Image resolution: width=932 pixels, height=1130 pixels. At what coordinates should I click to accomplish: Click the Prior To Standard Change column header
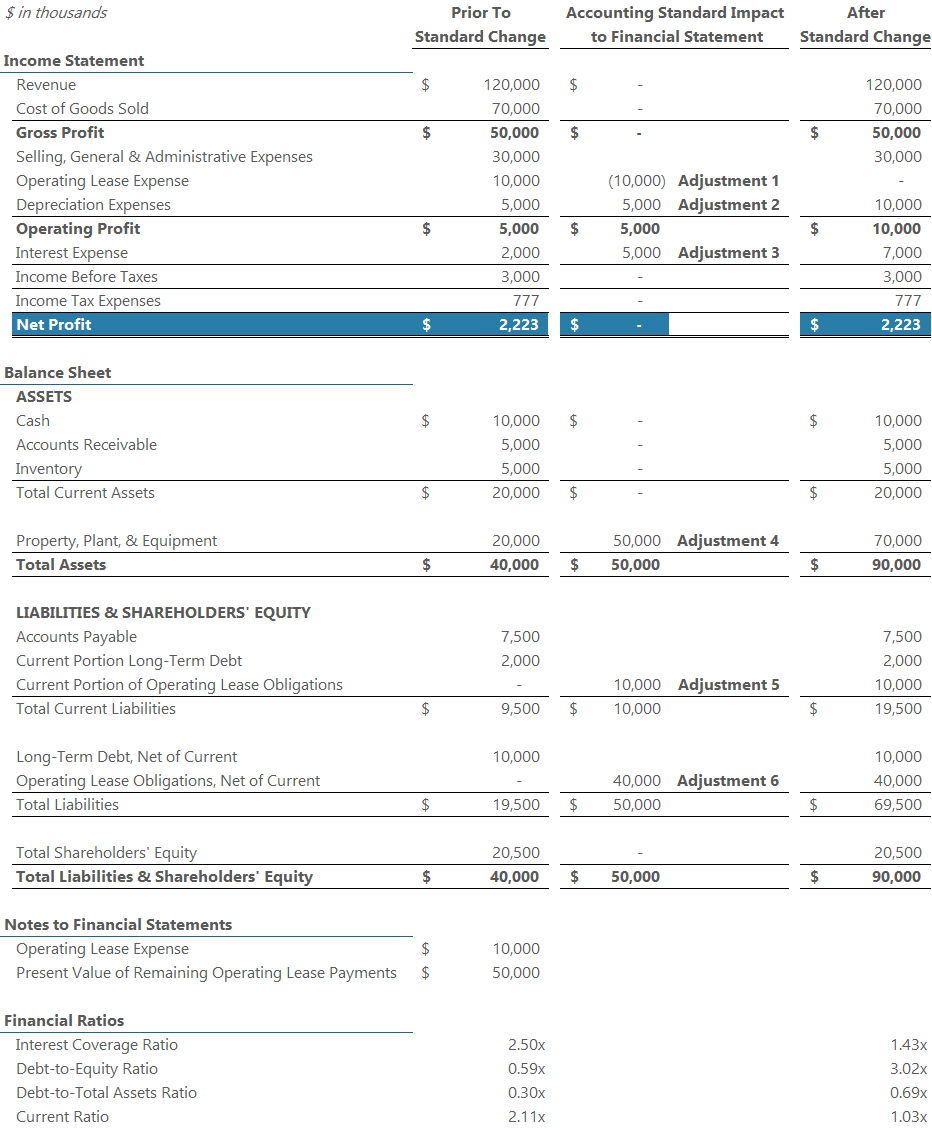click(x=480, y=24)
